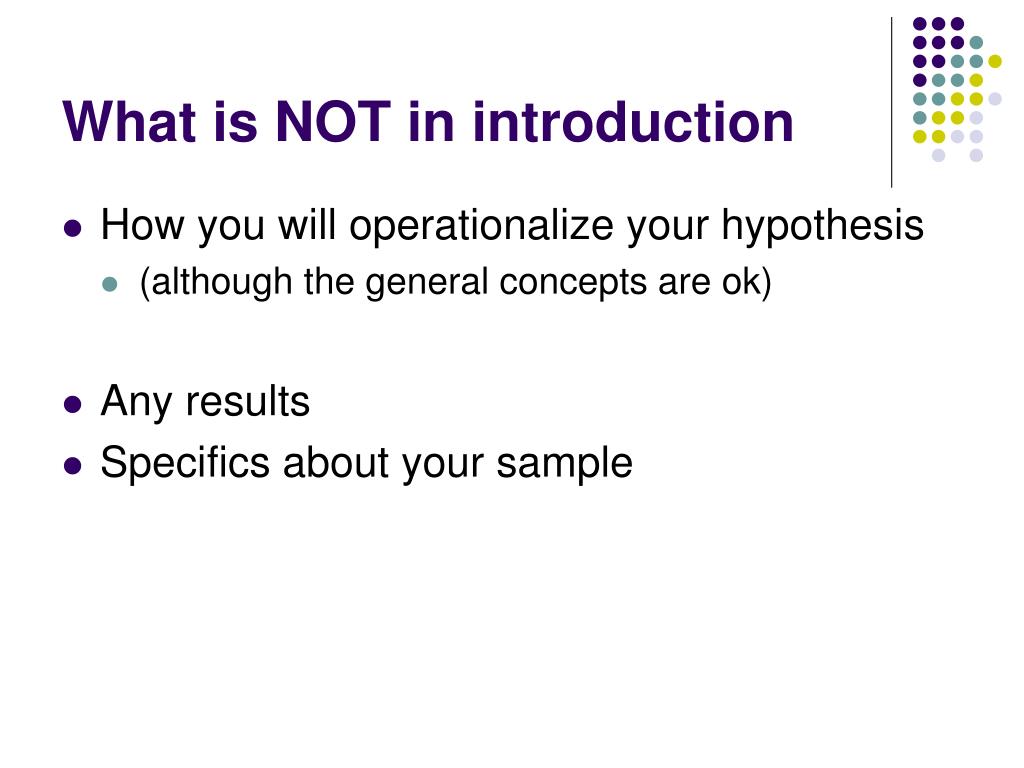Click the word 'introduction' in the title
This screenshot has height=768, width=1024.
click(x=632, y=121)
